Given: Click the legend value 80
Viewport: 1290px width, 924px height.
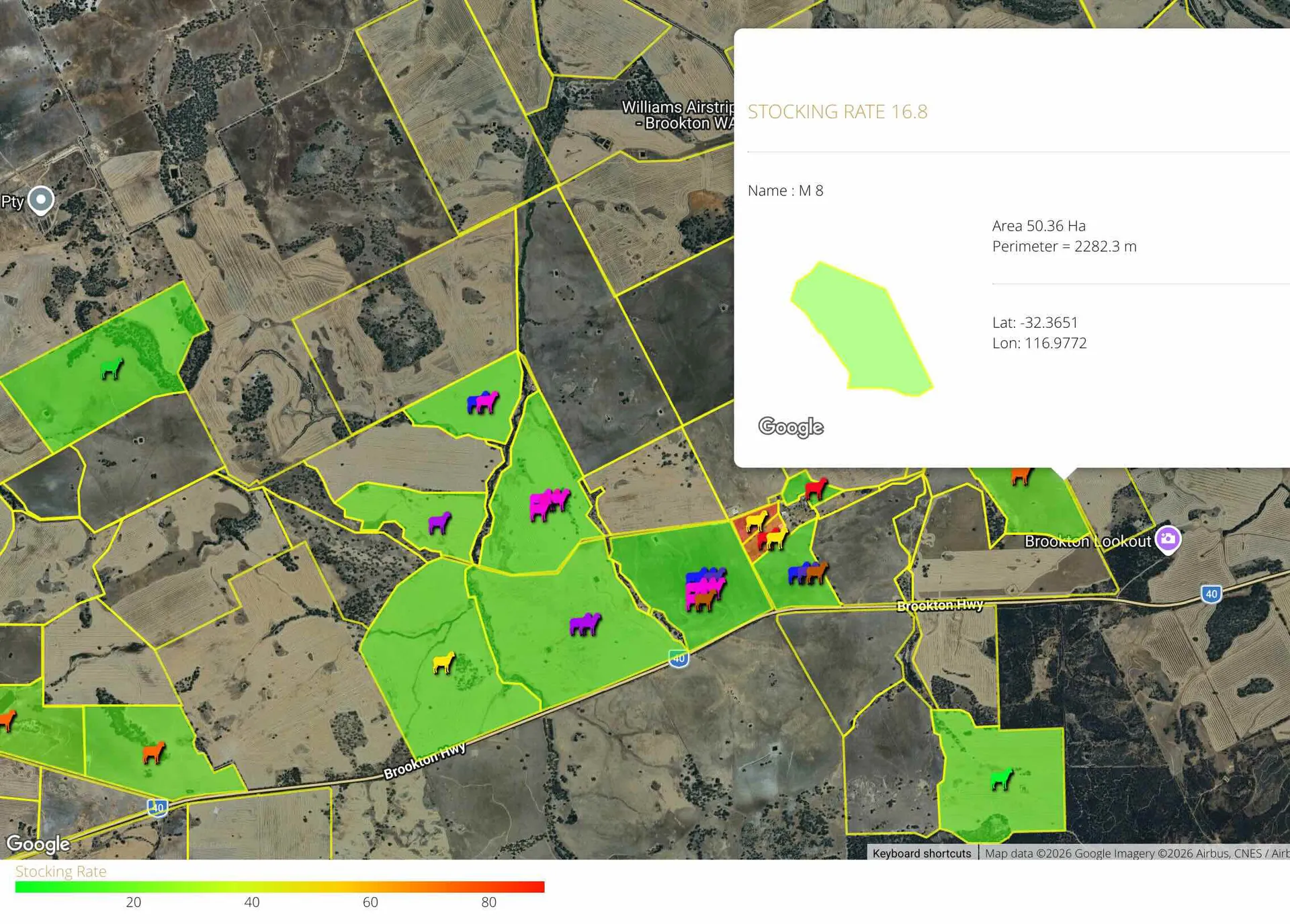Looking at the screenshot, I should tap(488, 902).
